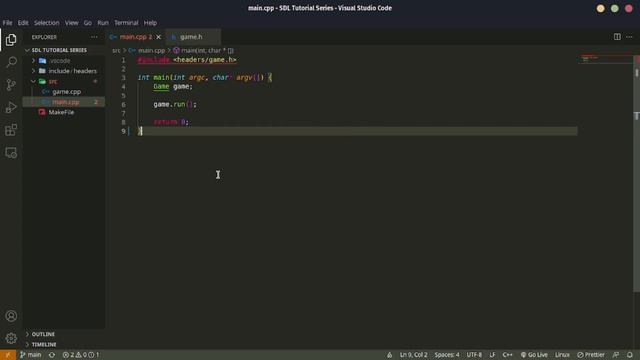Screen dimensions: 640x360
Task: Change language mode C++
Action: [507, 355]
